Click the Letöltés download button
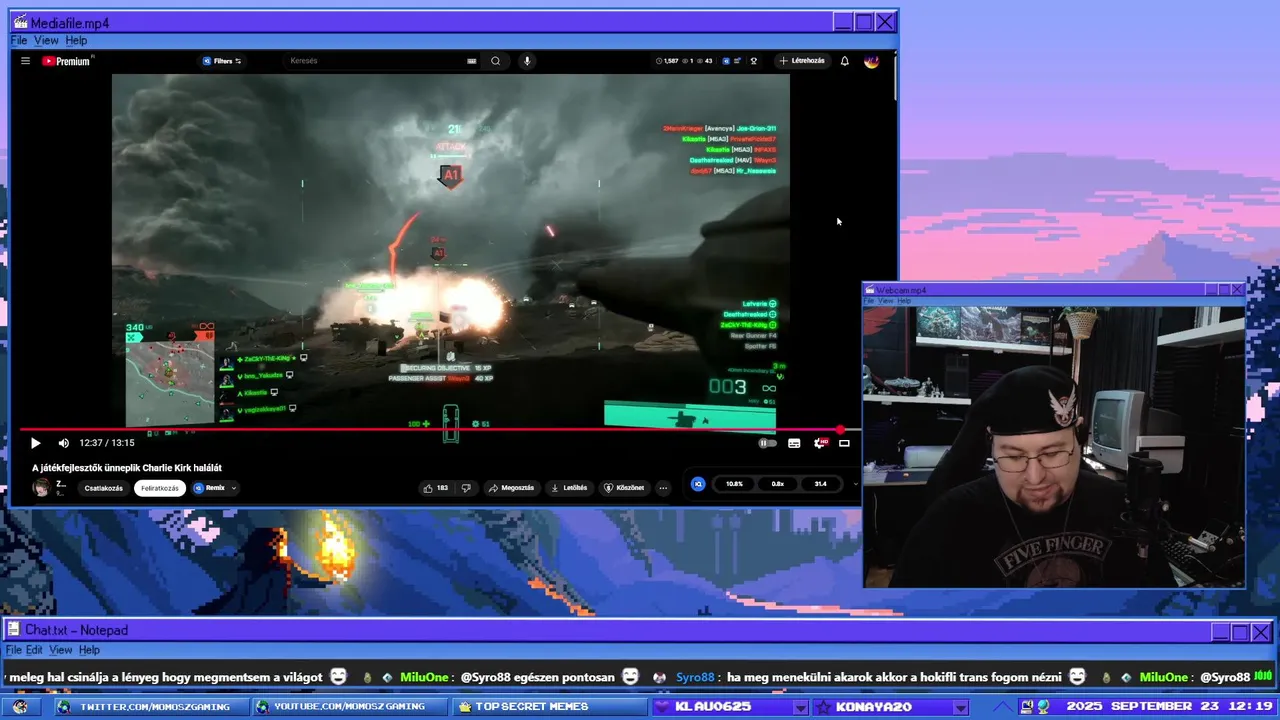 coord(569,488)
